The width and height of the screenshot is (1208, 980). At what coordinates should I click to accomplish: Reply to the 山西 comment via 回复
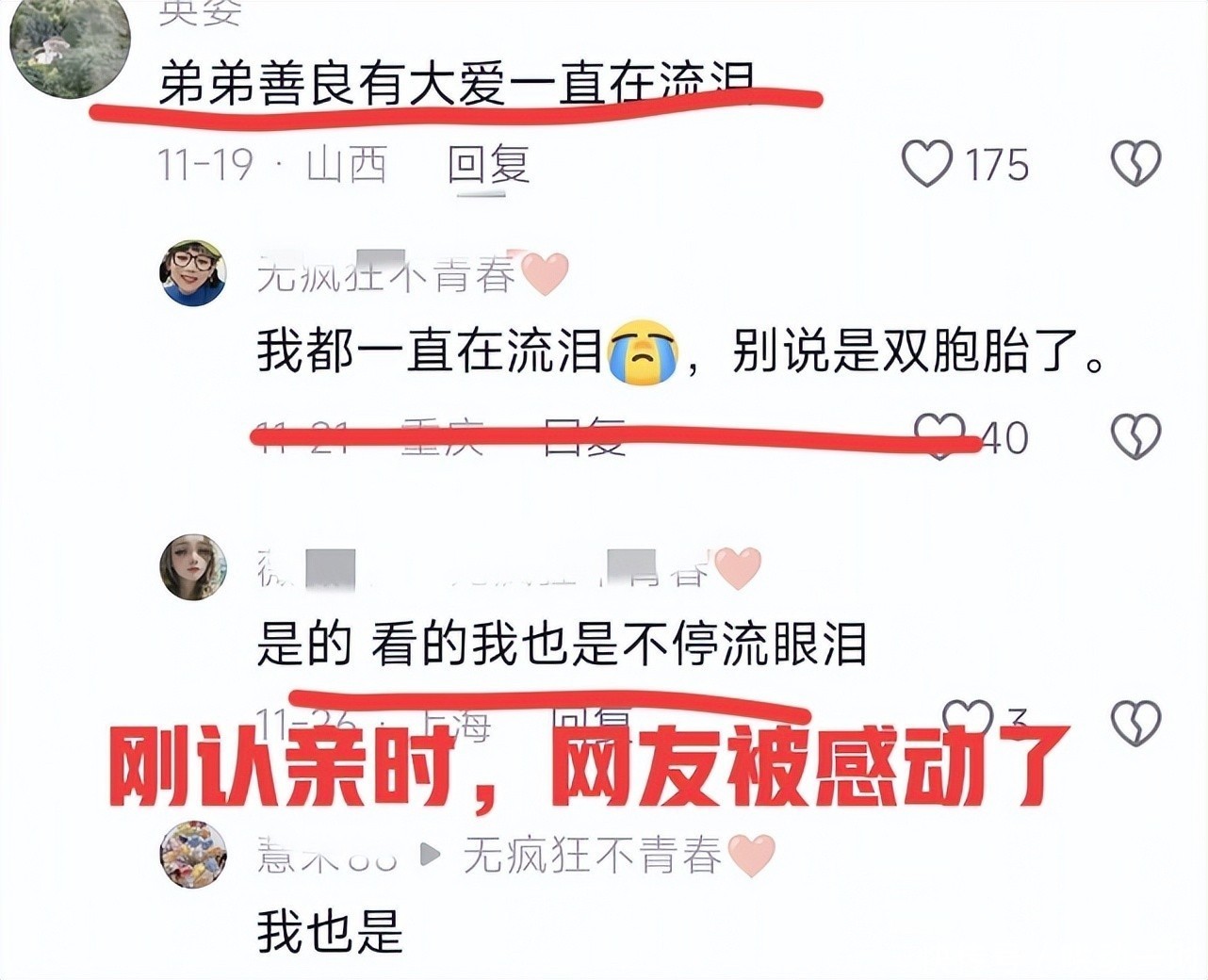(x=488, y=165)
